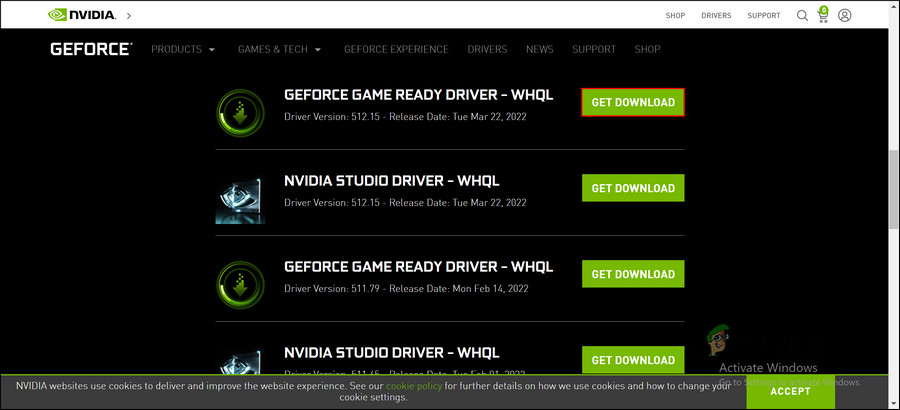The width and height of the screenshot is (900, 410).
Task: Open GEFORCE EXPERIENCE in the nav bar
Action: (396, 49)
